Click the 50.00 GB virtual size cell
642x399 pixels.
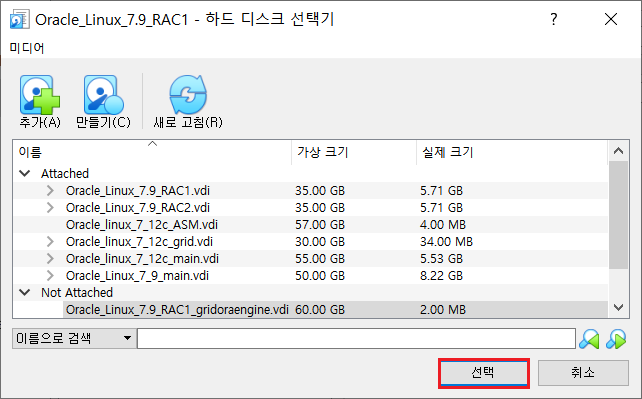320,275
